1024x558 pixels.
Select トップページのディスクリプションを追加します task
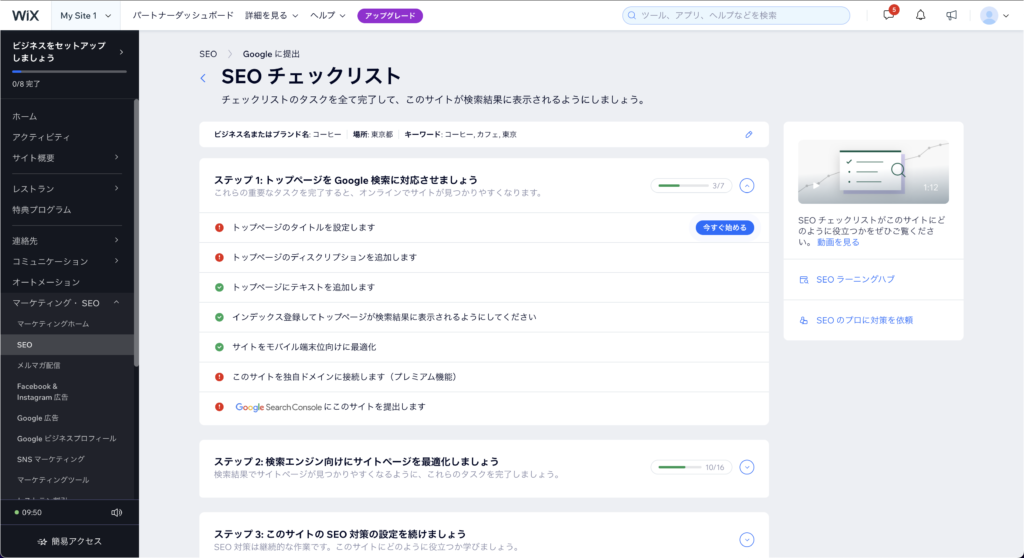click(484, 257)
